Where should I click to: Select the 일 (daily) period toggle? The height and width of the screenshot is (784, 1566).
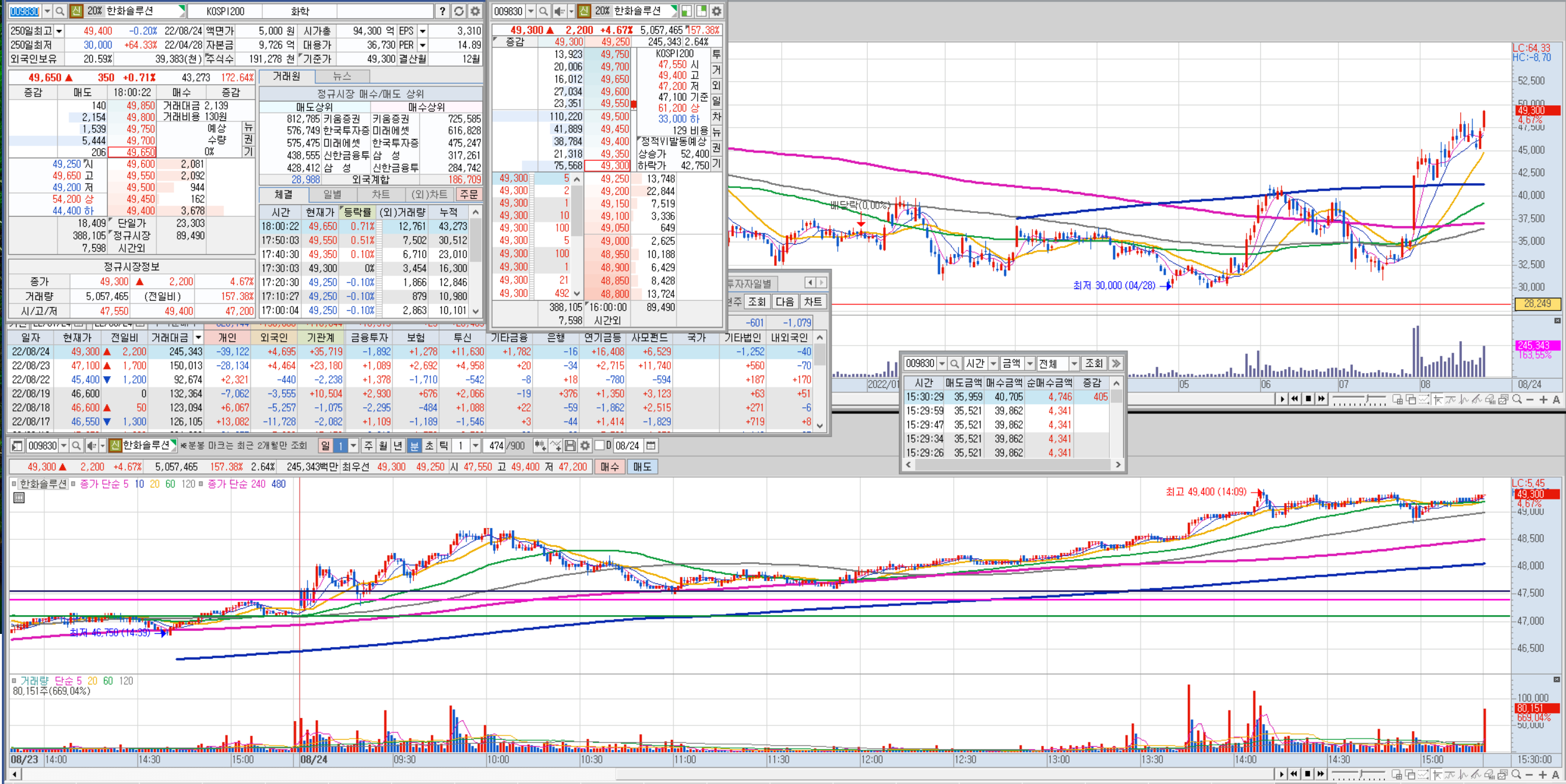click(325, 446)
